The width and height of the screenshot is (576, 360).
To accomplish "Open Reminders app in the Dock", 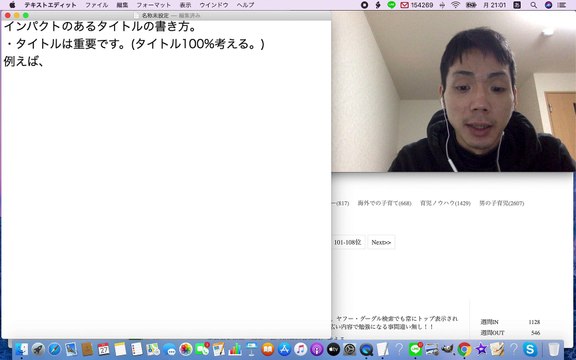I will [x=137, y=349].
